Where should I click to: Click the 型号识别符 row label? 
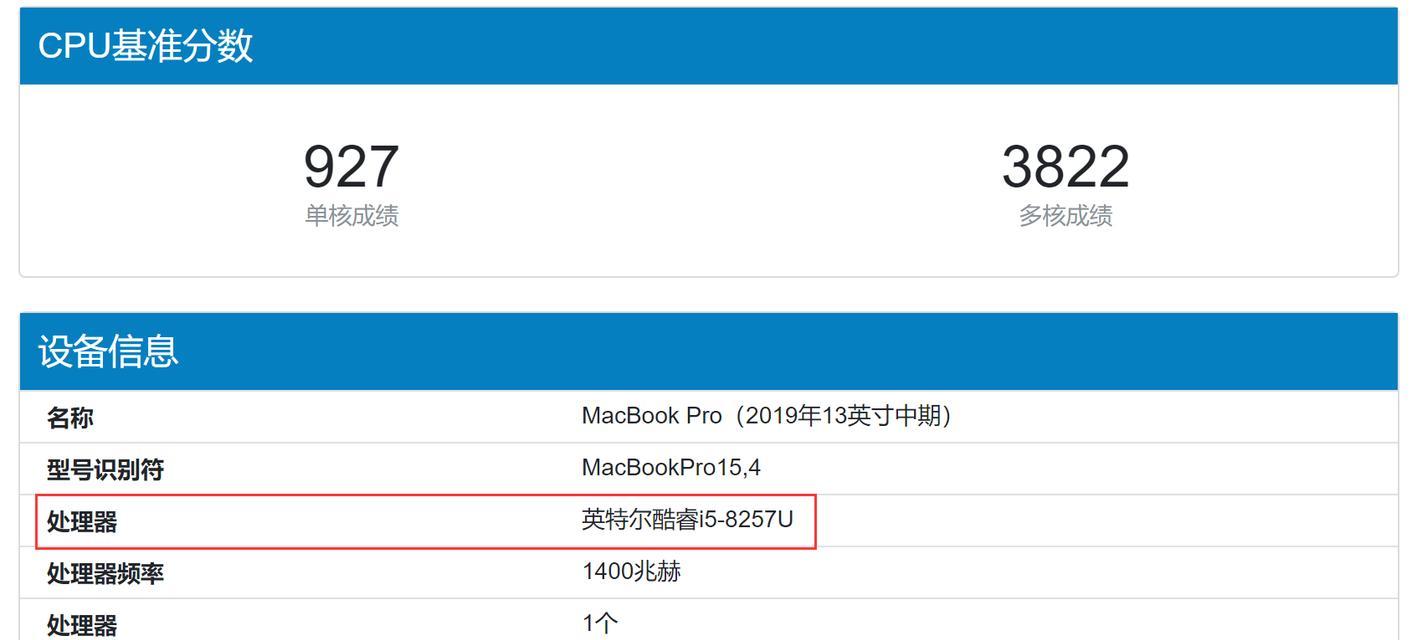105,469
